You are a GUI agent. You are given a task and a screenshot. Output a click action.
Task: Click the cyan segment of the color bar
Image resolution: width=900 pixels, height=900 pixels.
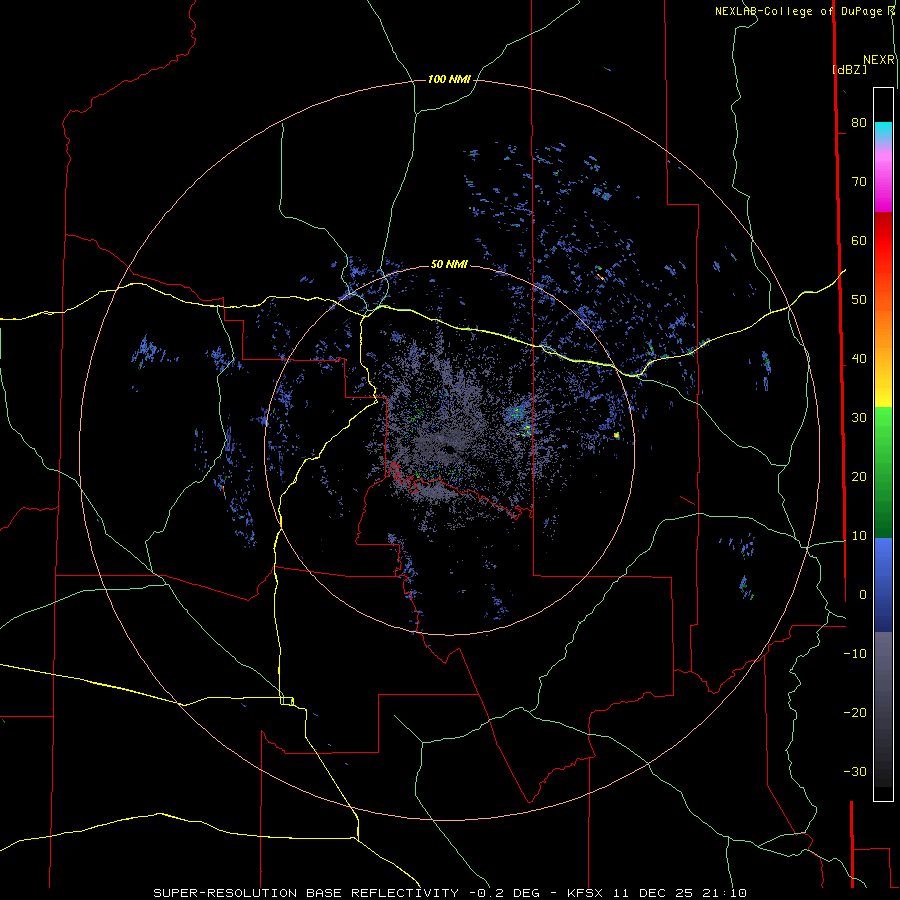[x=883, y=132]
